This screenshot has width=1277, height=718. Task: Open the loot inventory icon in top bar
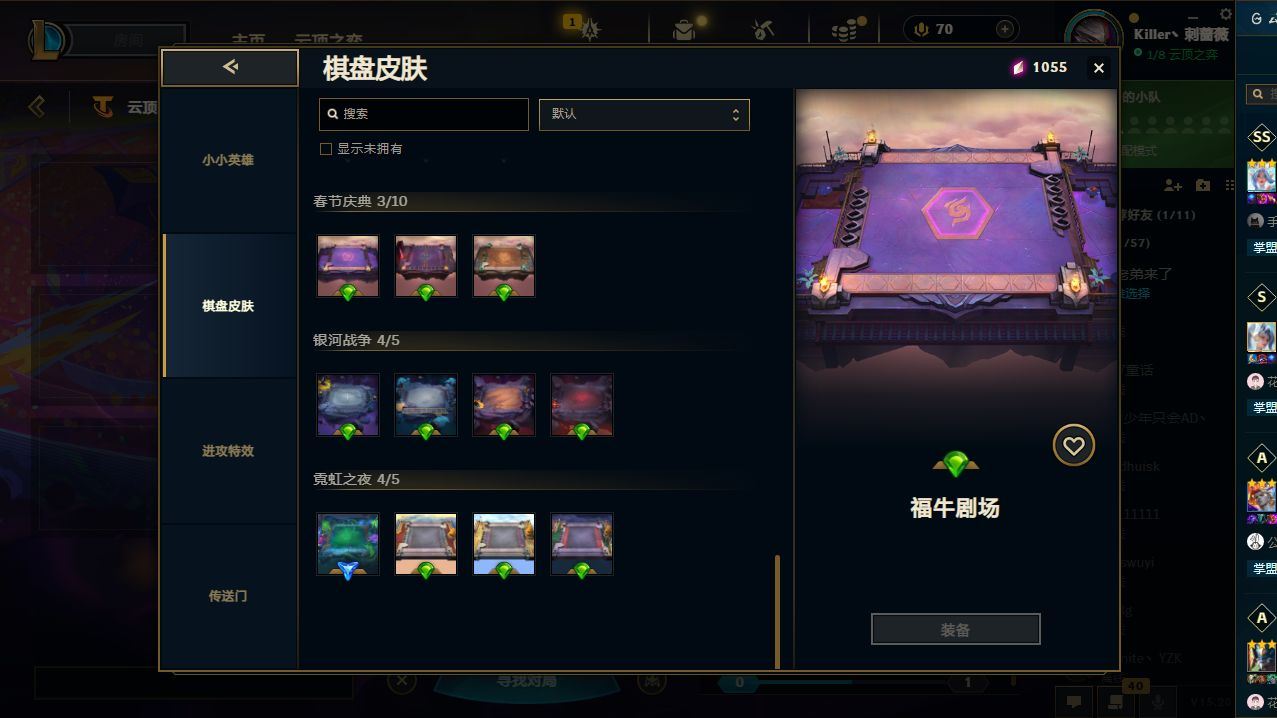[x=684, y=29]
